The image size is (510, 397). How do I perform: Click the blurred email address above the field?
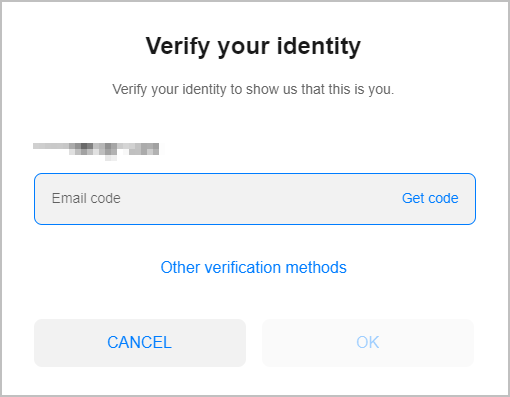96,151
